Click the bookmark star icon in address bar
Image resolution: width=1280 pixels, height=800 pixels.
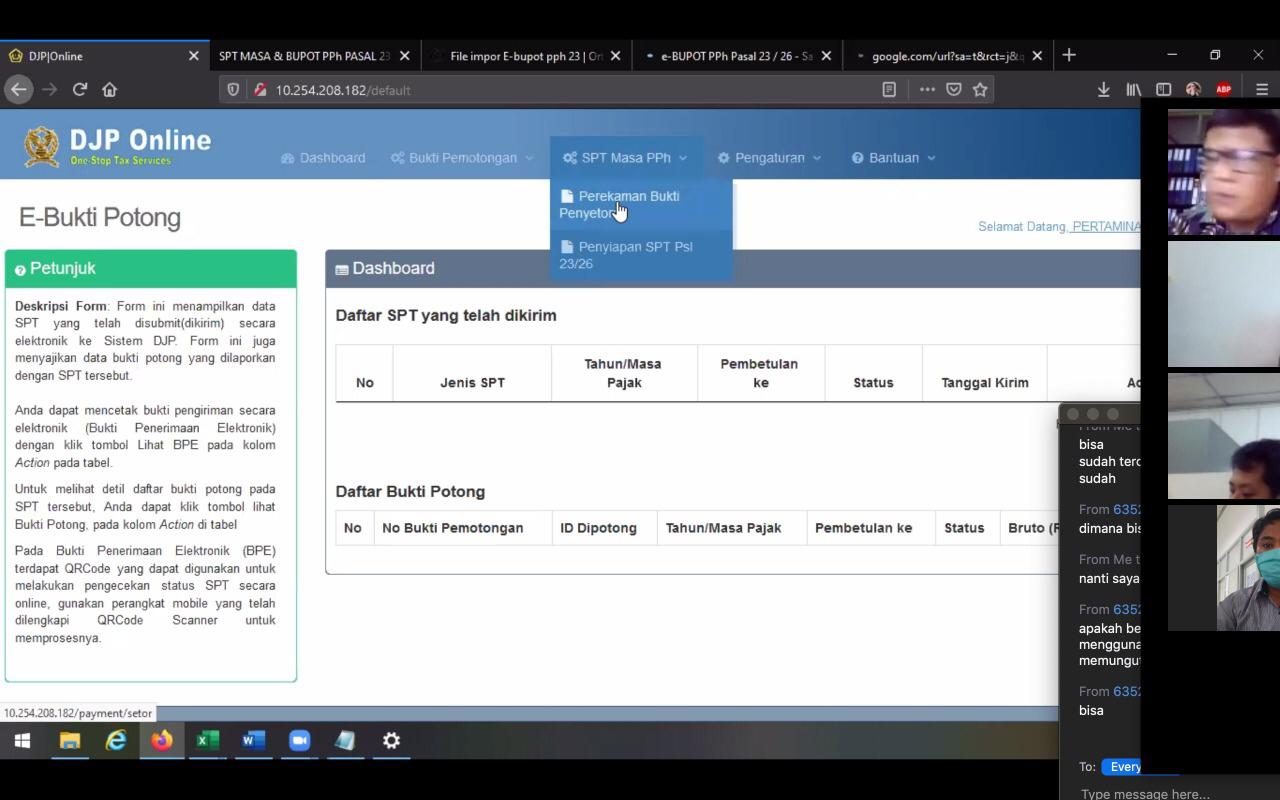980,89
